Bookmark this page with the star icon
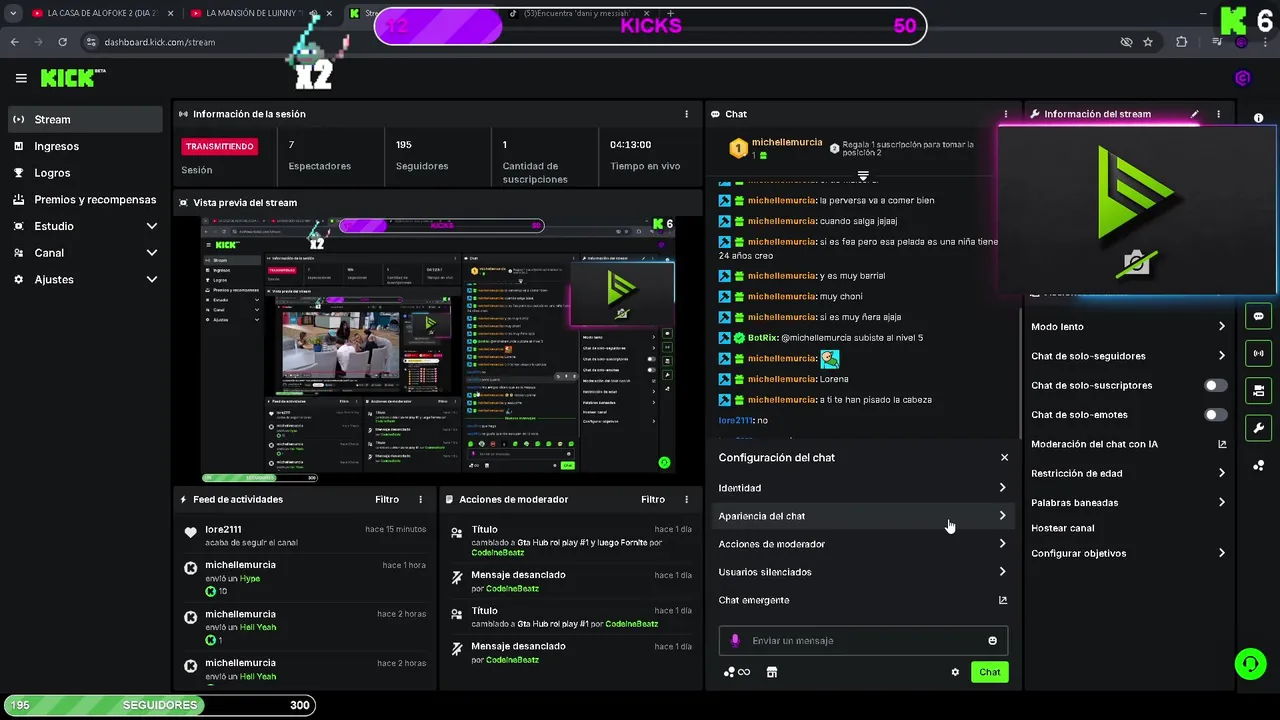The image size is (1280, 720). point(1148,42)
